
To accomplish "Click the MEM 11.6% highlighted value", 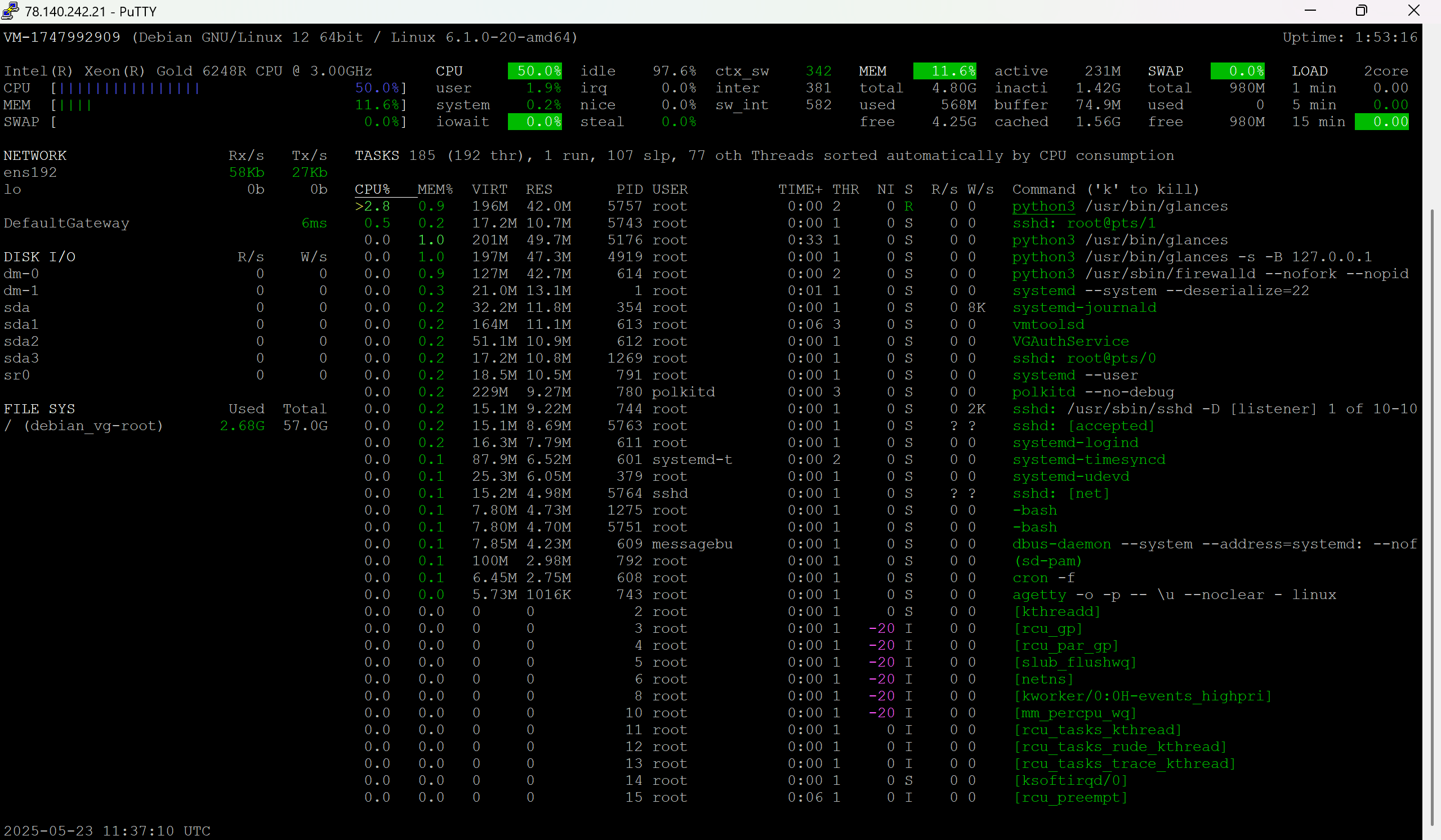I will tap(945, 71).
